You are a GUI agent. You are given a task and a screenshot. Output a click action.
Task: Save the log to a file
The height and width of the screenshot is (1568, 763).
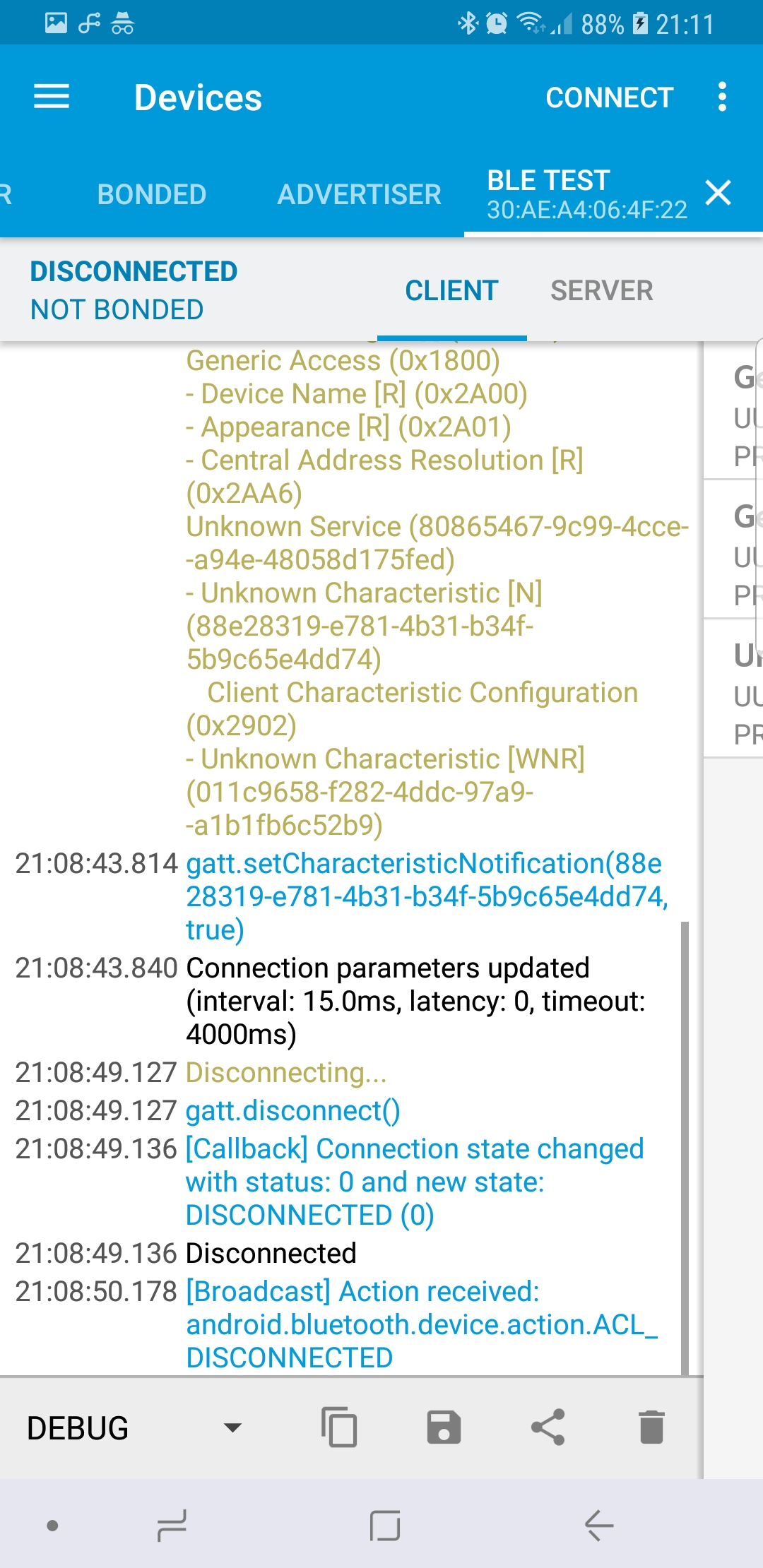pyautogui.click(x=444, y=1427)
